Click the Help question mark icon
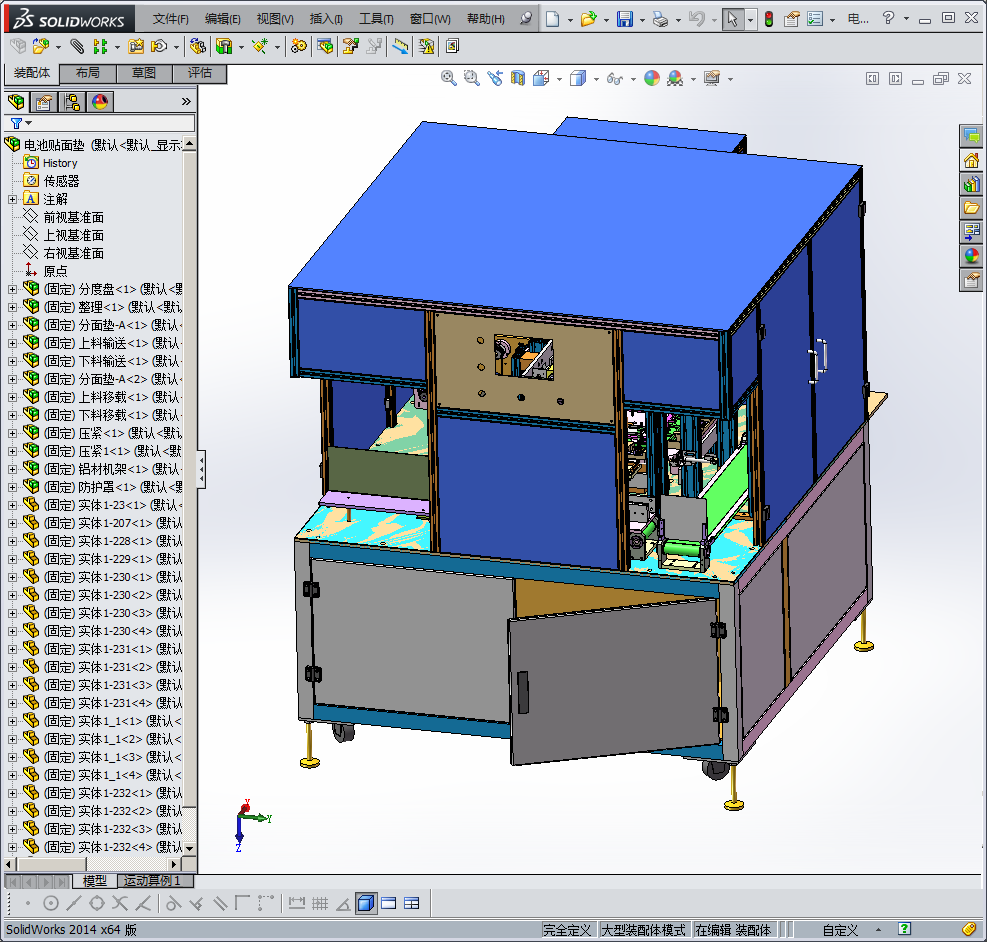 pyautogui.click(x=888, y=18)
